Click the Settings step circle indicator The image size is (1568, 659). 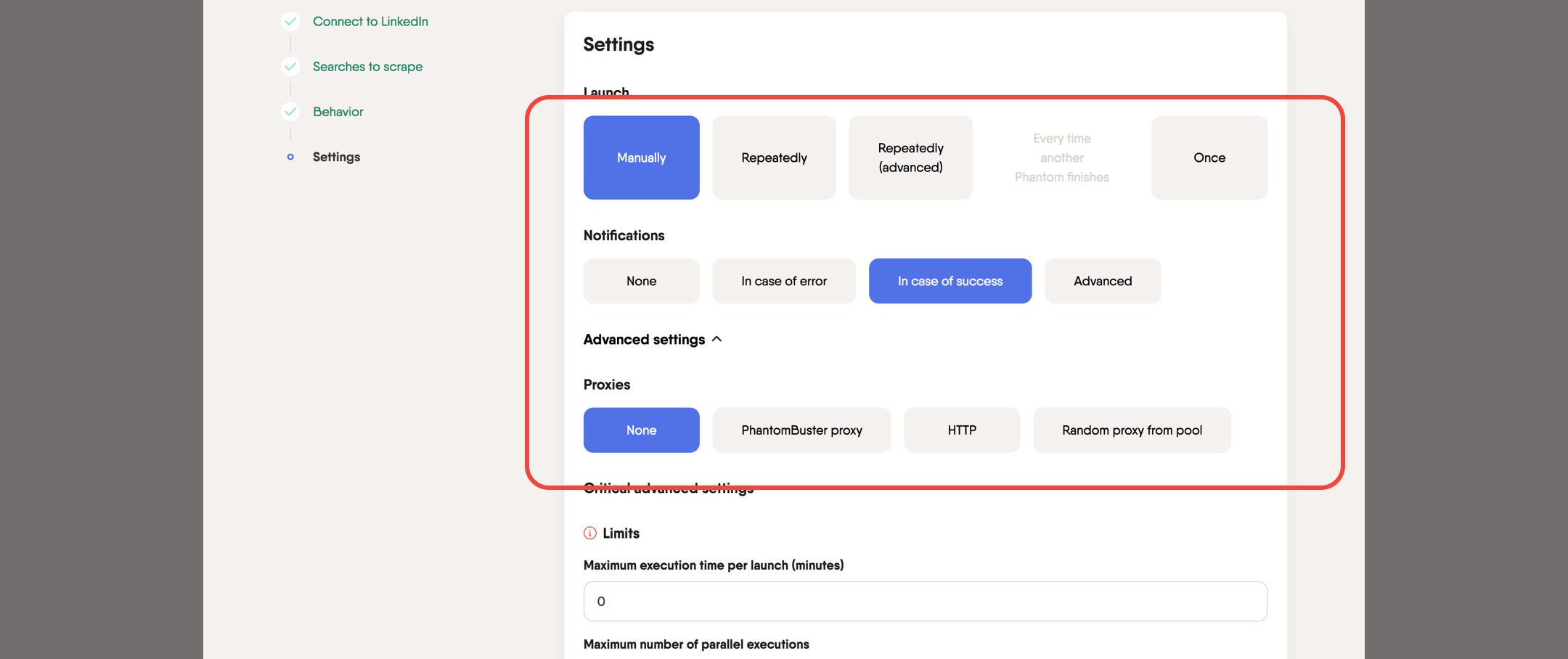tap(290, 157)
